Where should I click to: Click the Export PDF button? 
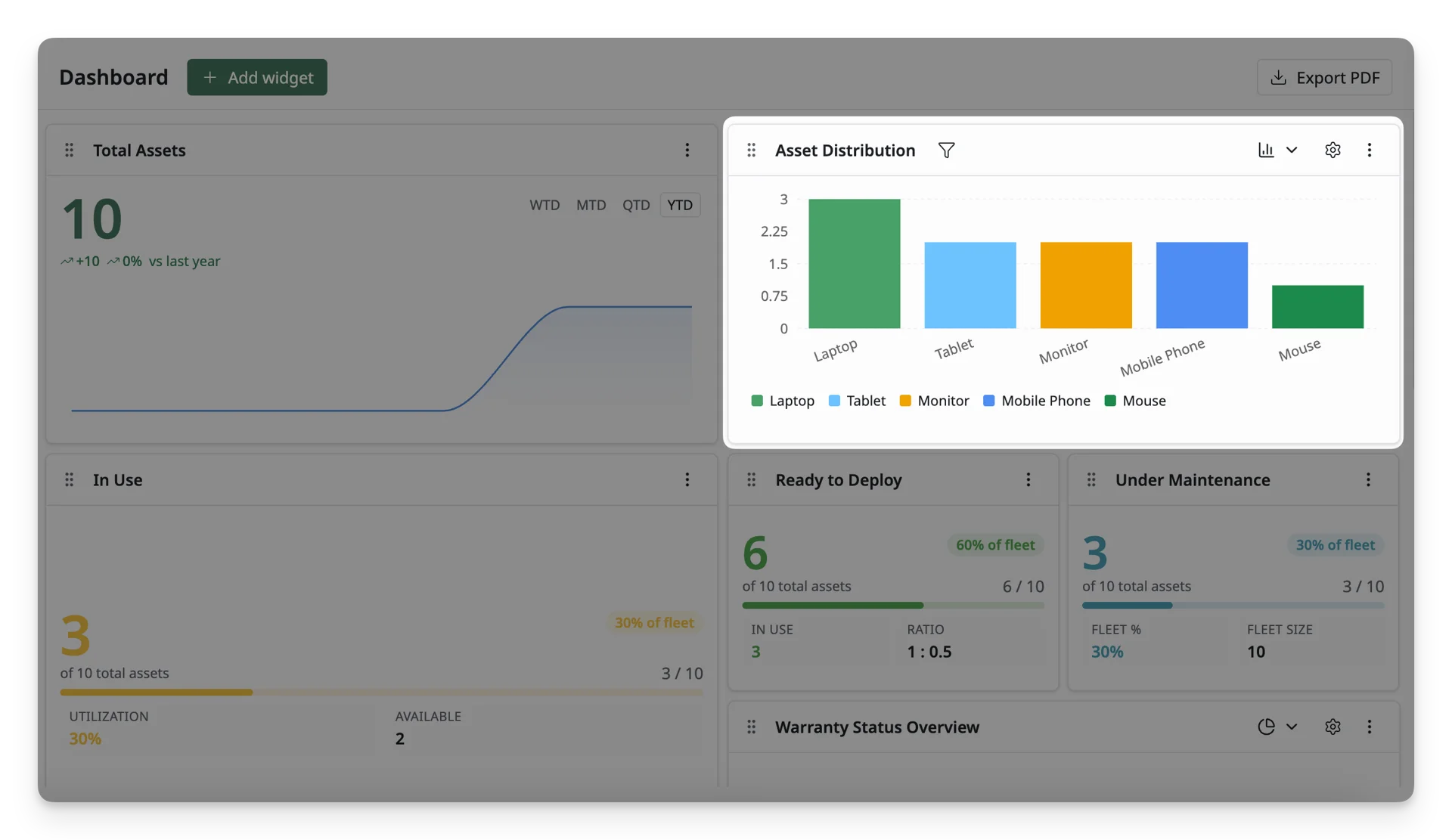[x=1324, y=77]
